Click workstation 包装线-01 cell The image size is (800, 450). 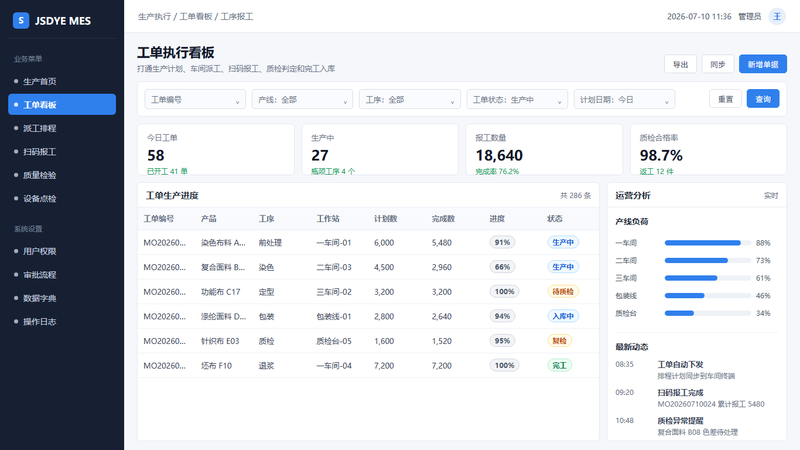(334, 316)
